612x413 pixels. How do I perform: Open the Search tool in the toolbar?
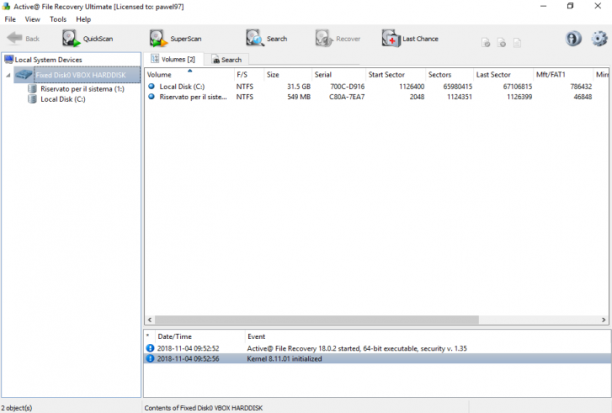[267, 38]
